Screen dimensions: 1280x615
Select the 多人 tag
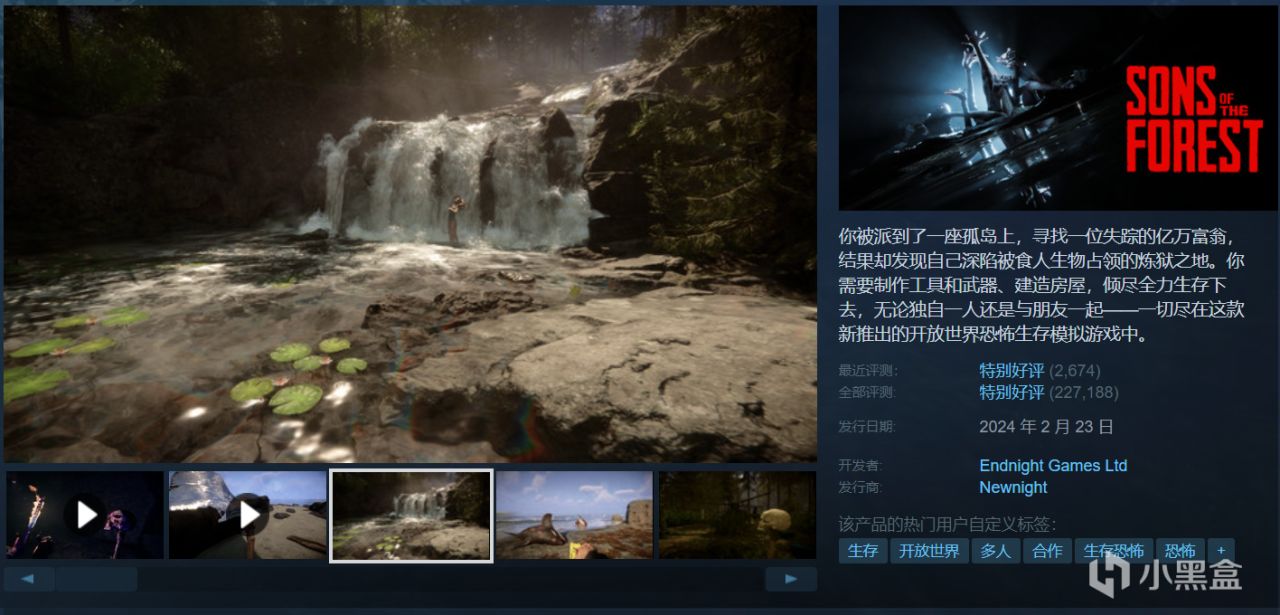click(995, 551)
